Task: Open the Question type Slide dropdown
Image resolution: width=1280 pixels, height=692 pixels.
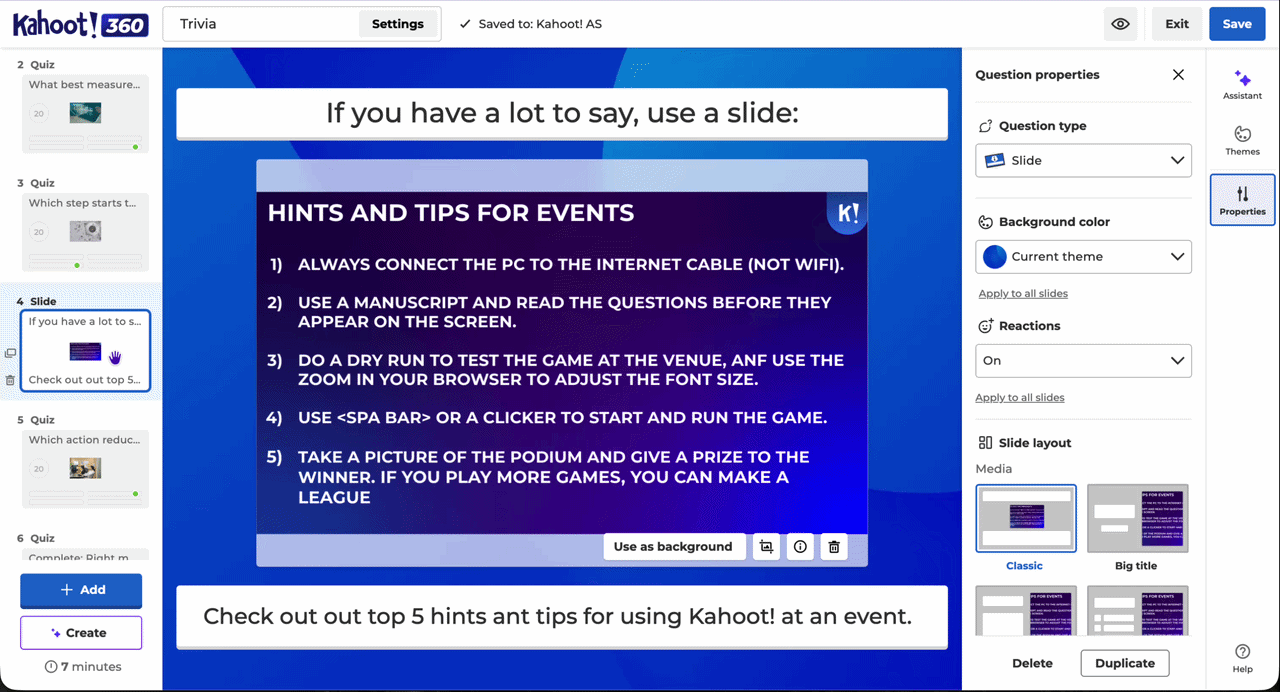Action: pyautogui.click(x=1083, y=160)
